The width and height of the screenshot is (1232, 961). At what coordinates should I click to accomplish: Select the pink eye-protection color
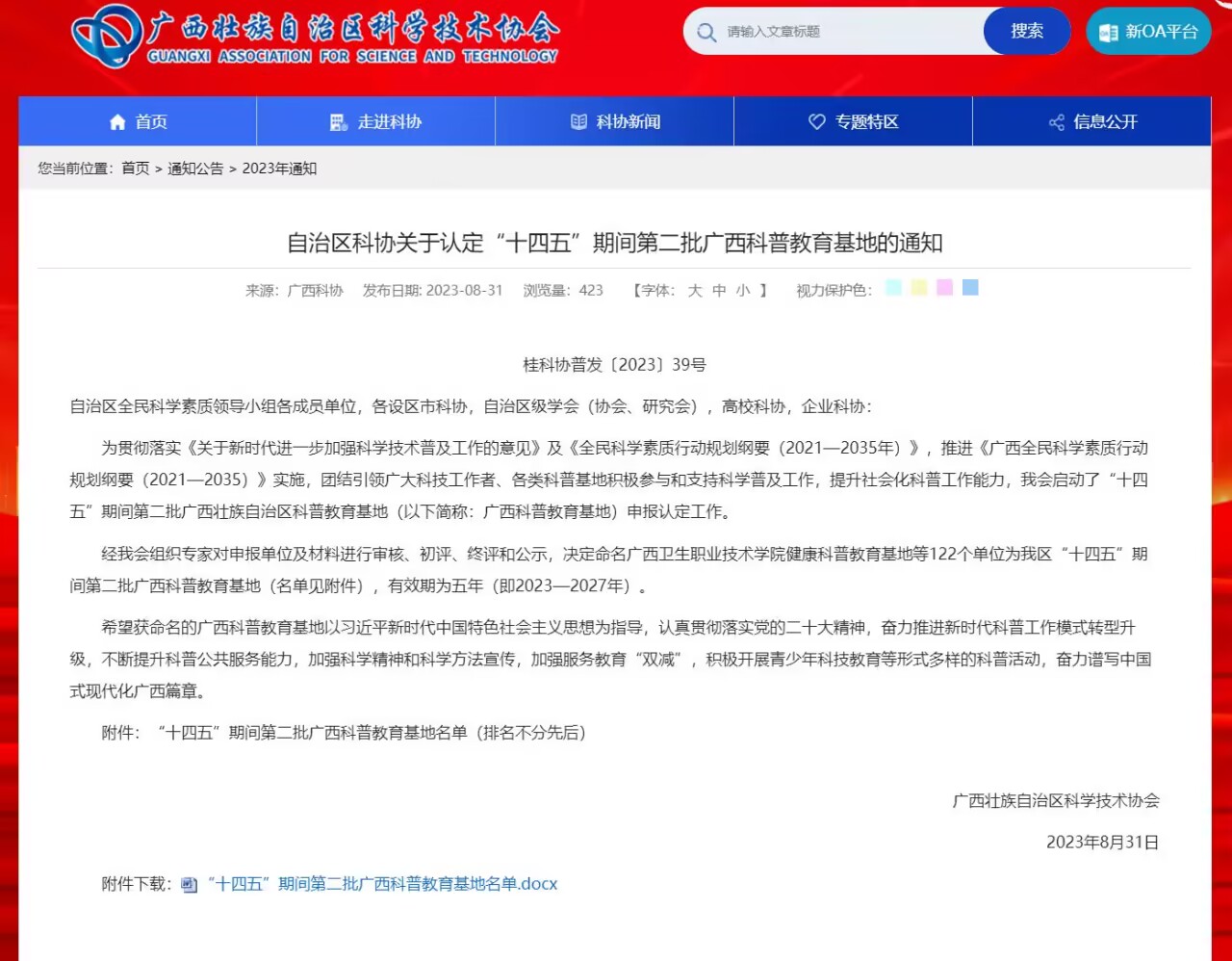[944, 288]
